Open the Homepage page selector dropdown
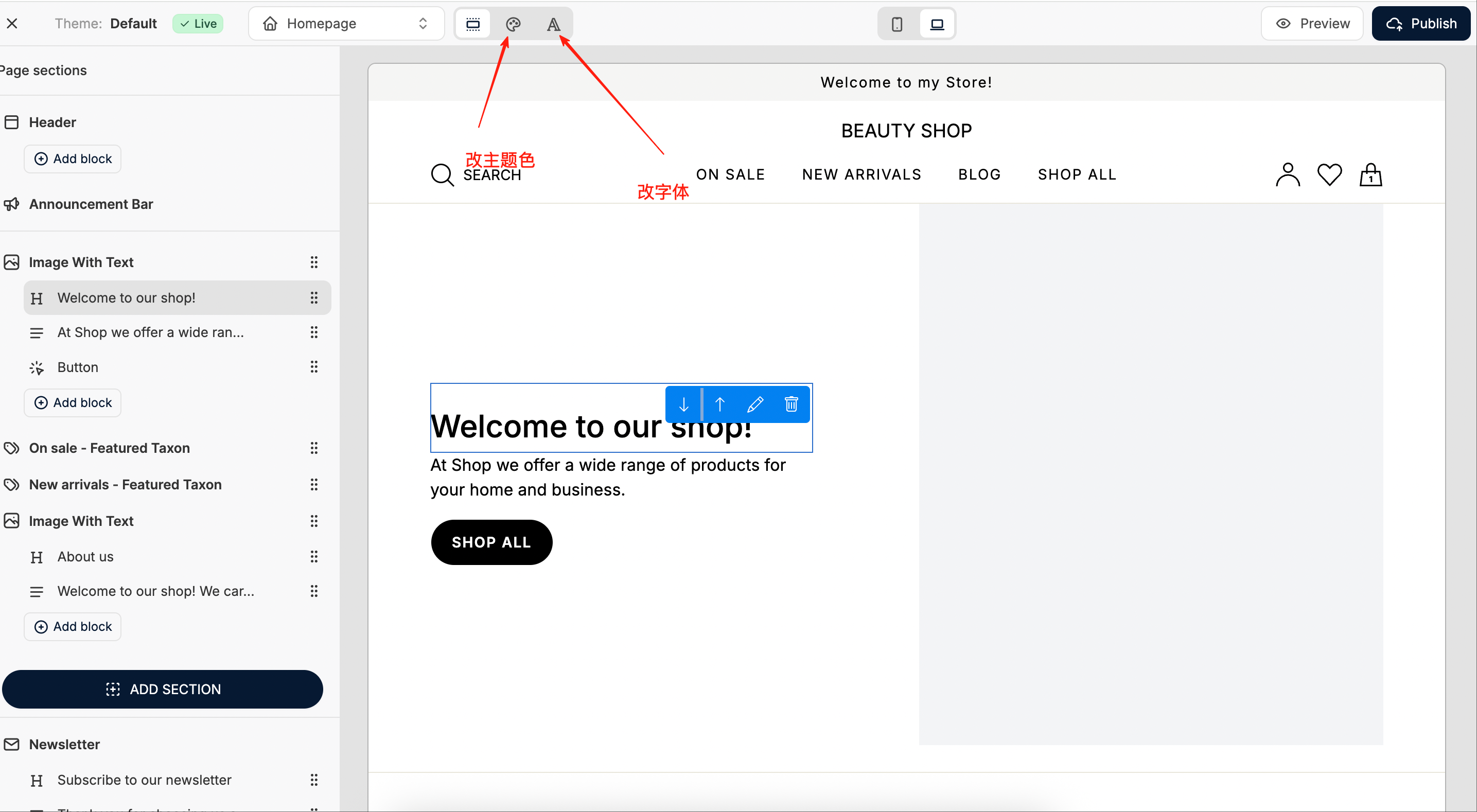This screenshot has height=812, width=1477. tap(346, 24)
